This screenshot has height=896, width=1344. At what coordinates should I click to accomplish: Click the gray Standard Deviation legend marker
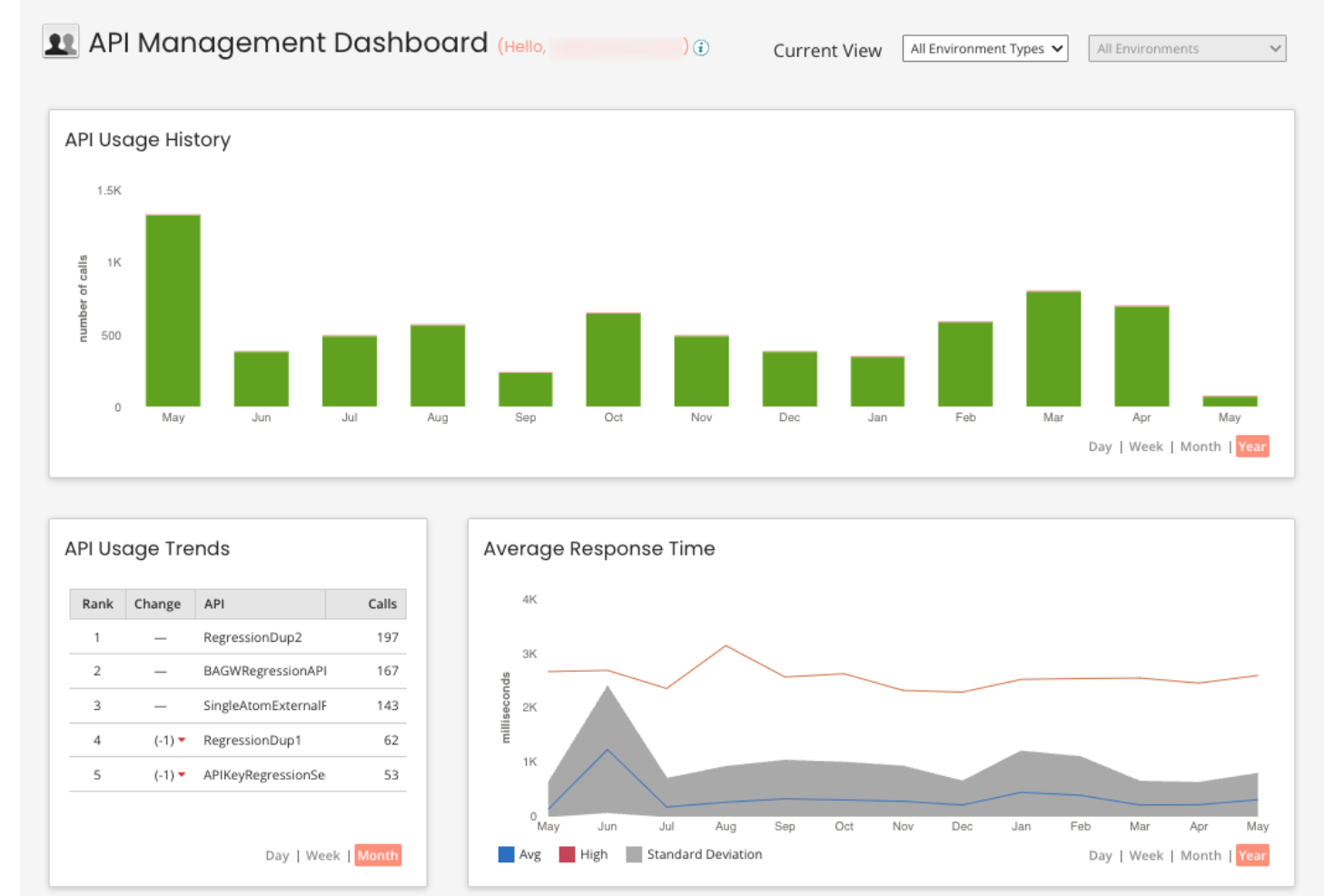click(x=634, y=853)
